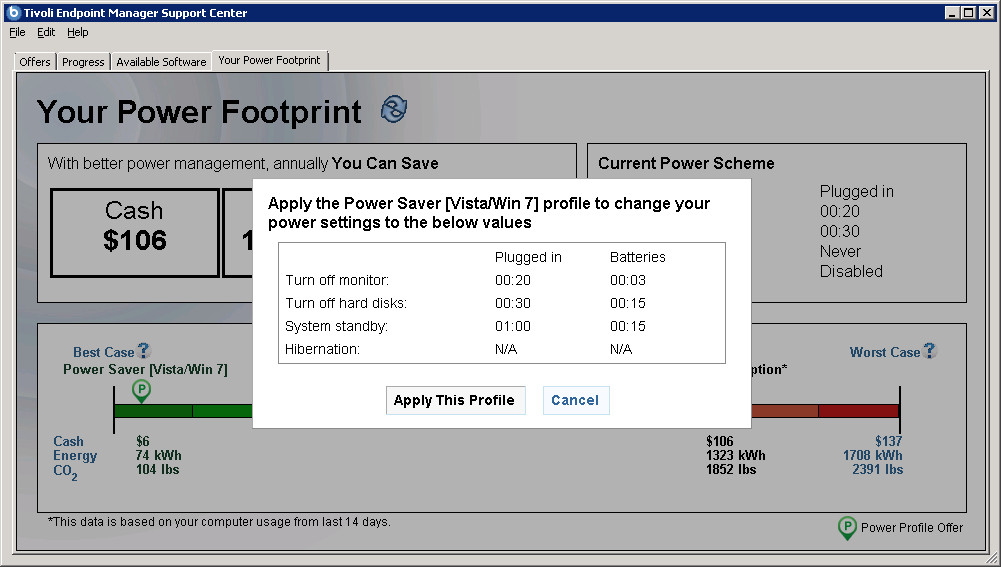Close the Support Center window

pyautogui.click(x=987, y=12)
